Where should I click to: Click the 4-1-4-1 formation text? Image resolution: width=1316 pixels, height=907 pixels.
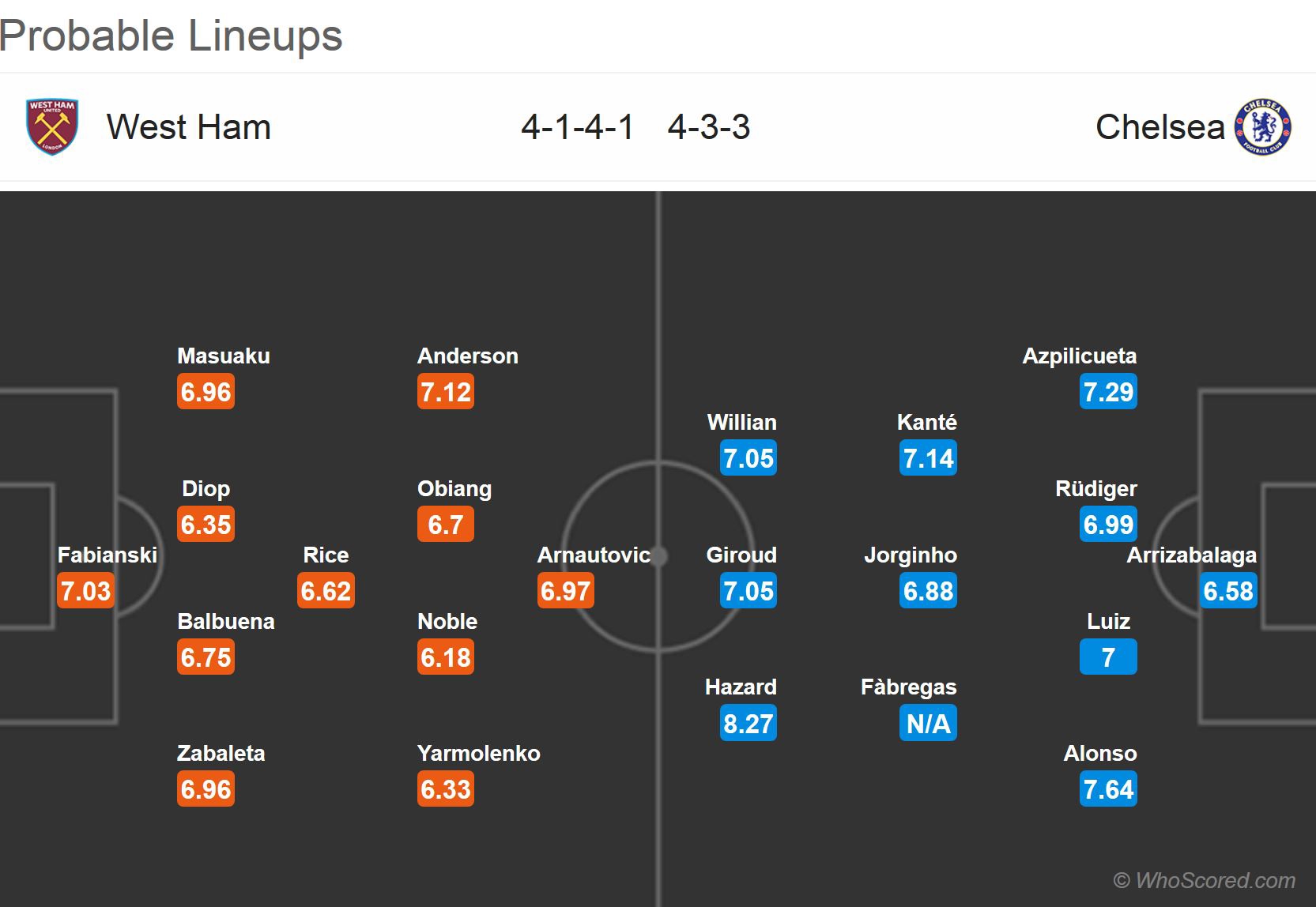578,127
